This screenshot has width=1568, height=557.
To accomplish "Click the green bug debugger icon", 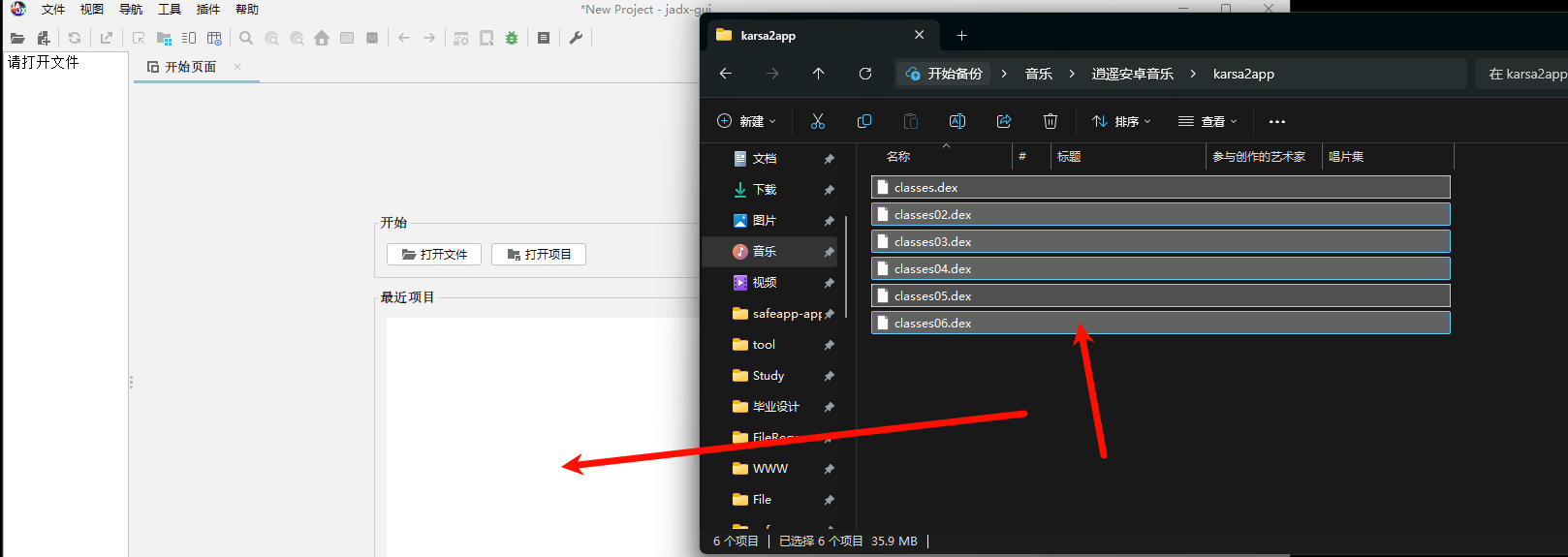I will [x=512, y=38].
